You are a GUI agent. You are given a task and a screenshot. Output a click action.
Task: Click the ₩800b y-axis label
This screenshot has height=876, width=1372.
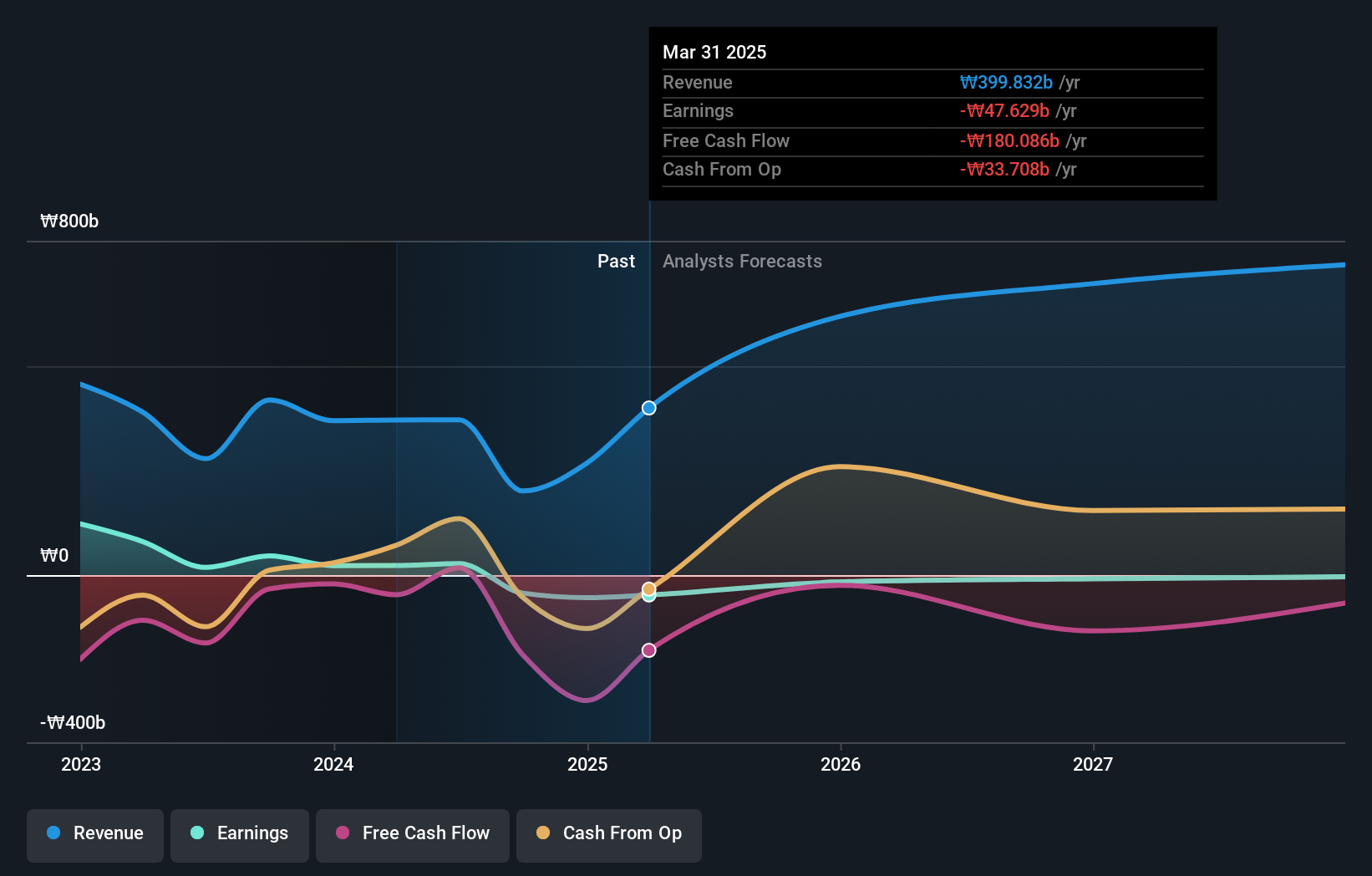pyautogui.click(x=69, y=221)
